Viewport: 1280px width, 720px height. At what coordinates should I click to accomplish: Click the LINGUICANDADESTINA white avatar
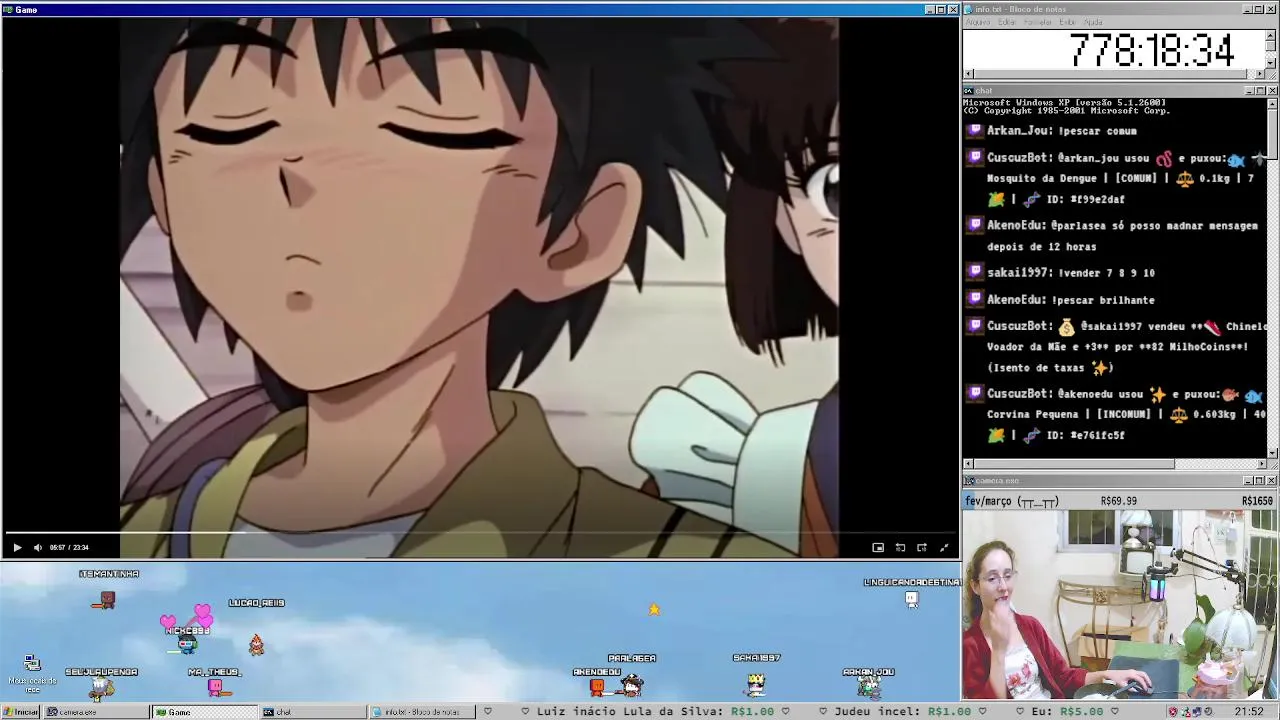click(911, 599)
